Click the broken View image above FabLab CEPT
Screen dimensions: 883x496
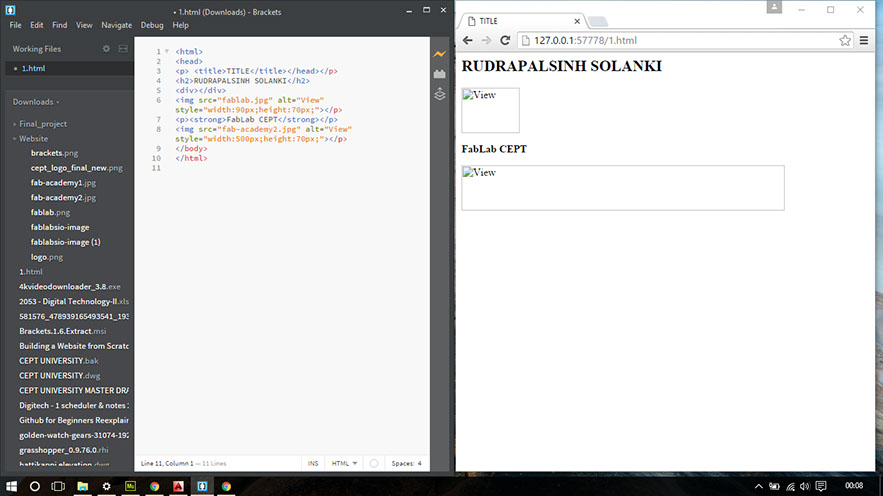pyautogui.click(x=490, y=110)
